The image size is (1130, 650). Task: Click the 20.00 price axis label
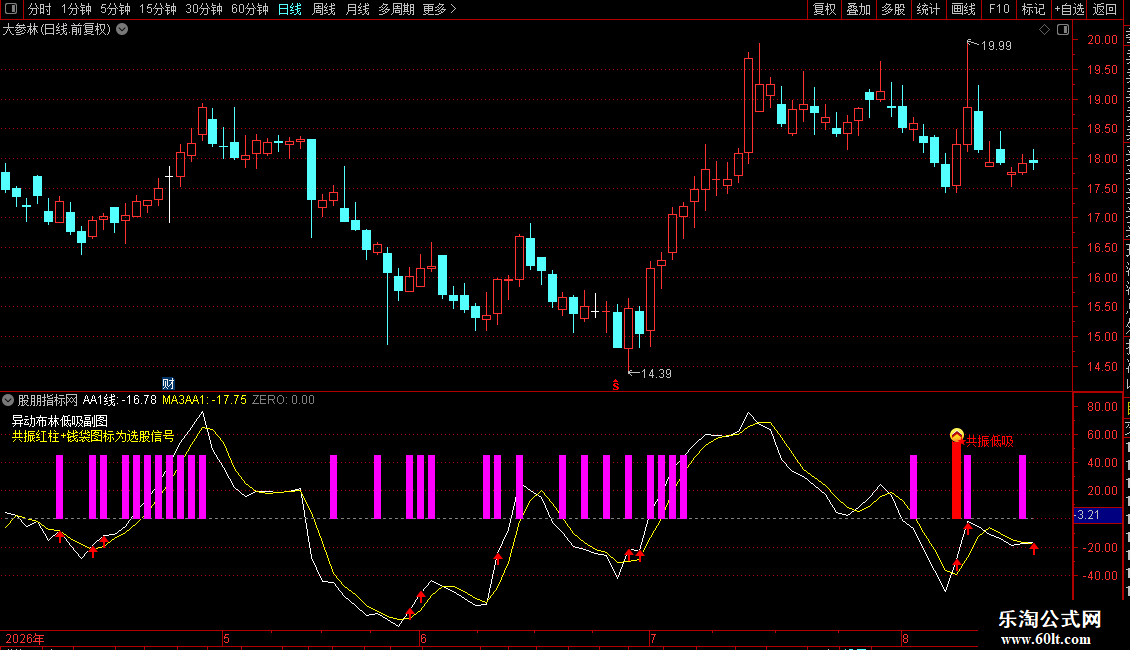tap(1102, 40)
